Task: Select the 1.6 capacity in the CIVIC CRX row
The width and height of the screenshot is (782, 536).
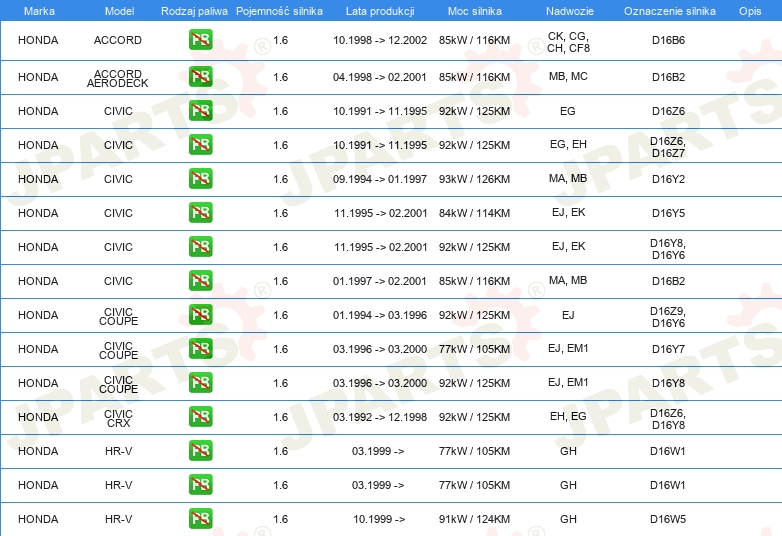Action: point(280,417)
